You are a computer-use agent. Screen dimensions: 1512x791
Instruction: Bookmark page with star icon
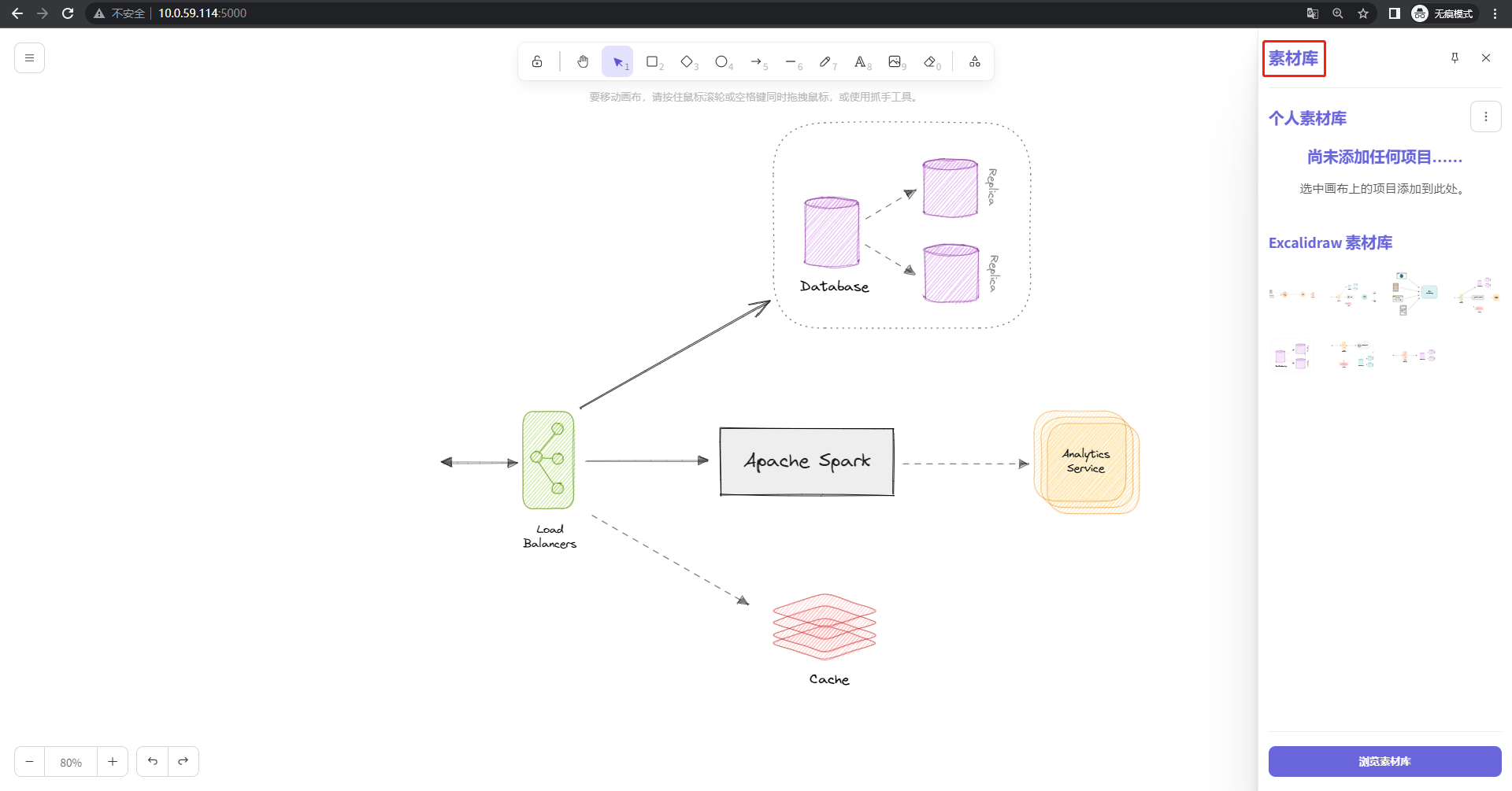1363,13
